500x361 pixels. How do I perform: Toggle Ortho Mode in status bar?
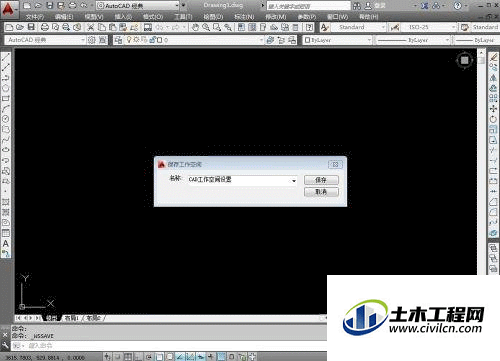click(138, 357)
